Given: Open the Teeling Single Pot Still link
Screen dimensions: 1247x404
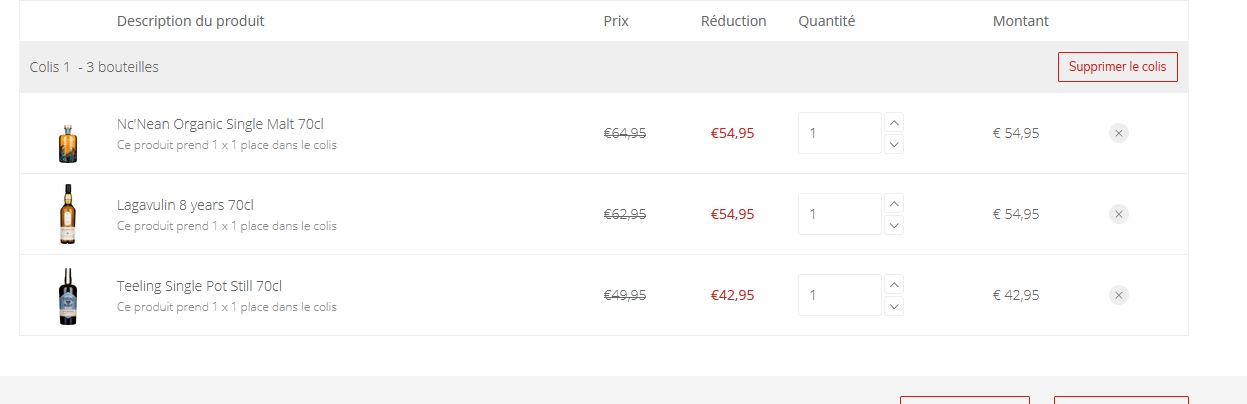Looking at the screenshot, I should click(x=199, y=286).
